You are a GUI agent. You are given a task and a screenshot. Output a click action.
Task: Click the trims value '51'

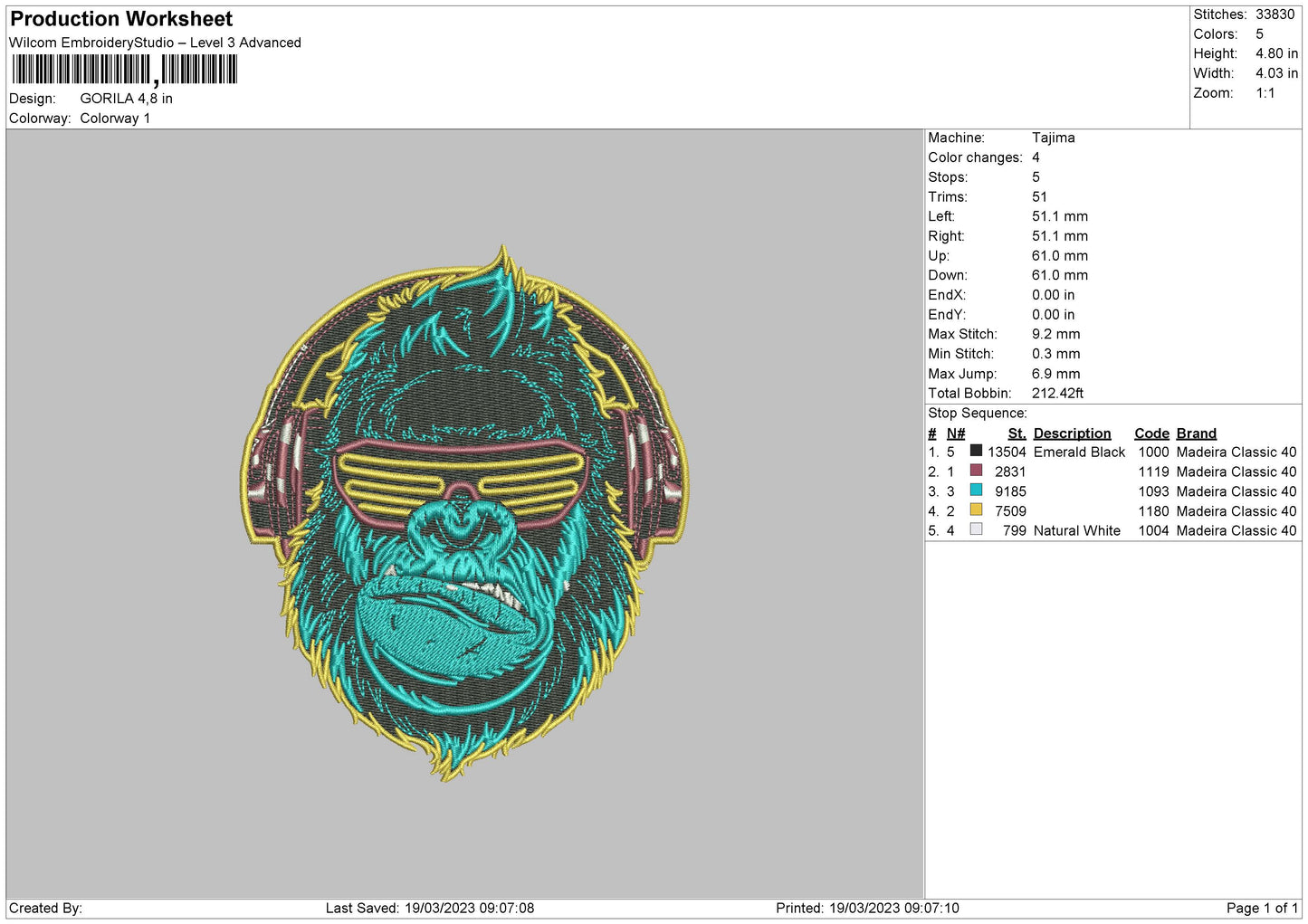(1039, 197)
